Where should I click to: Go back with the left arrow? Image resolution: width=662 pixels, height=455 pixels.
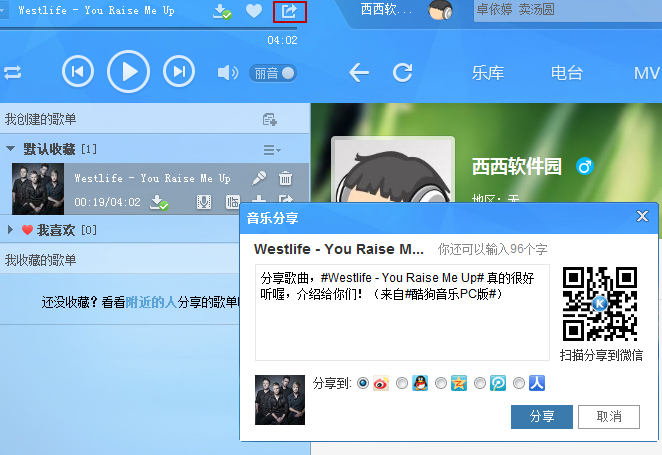[359, 73]
